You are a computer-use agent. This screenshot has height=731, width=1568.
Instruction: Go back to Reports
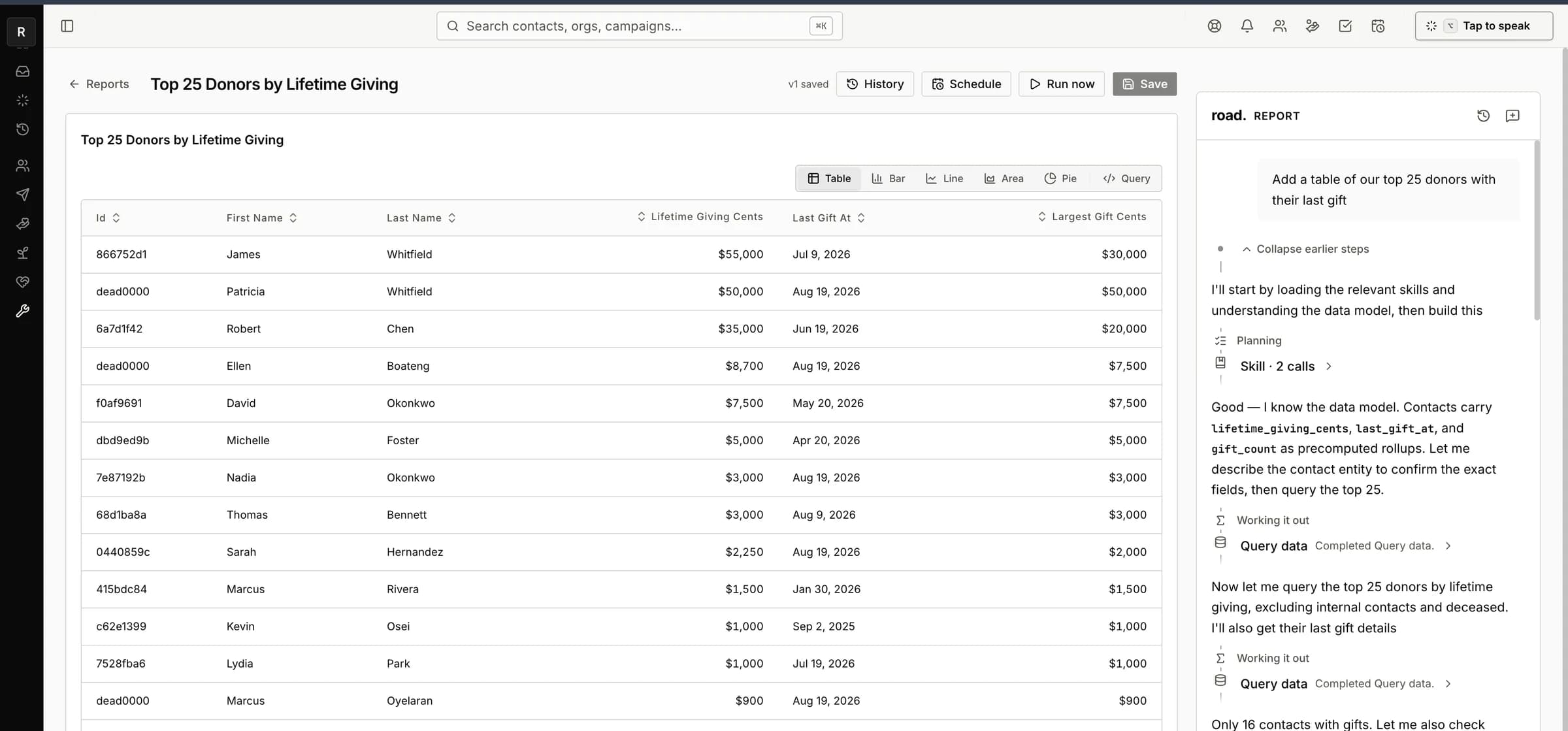pyautogui.click(x=99, y=84)
